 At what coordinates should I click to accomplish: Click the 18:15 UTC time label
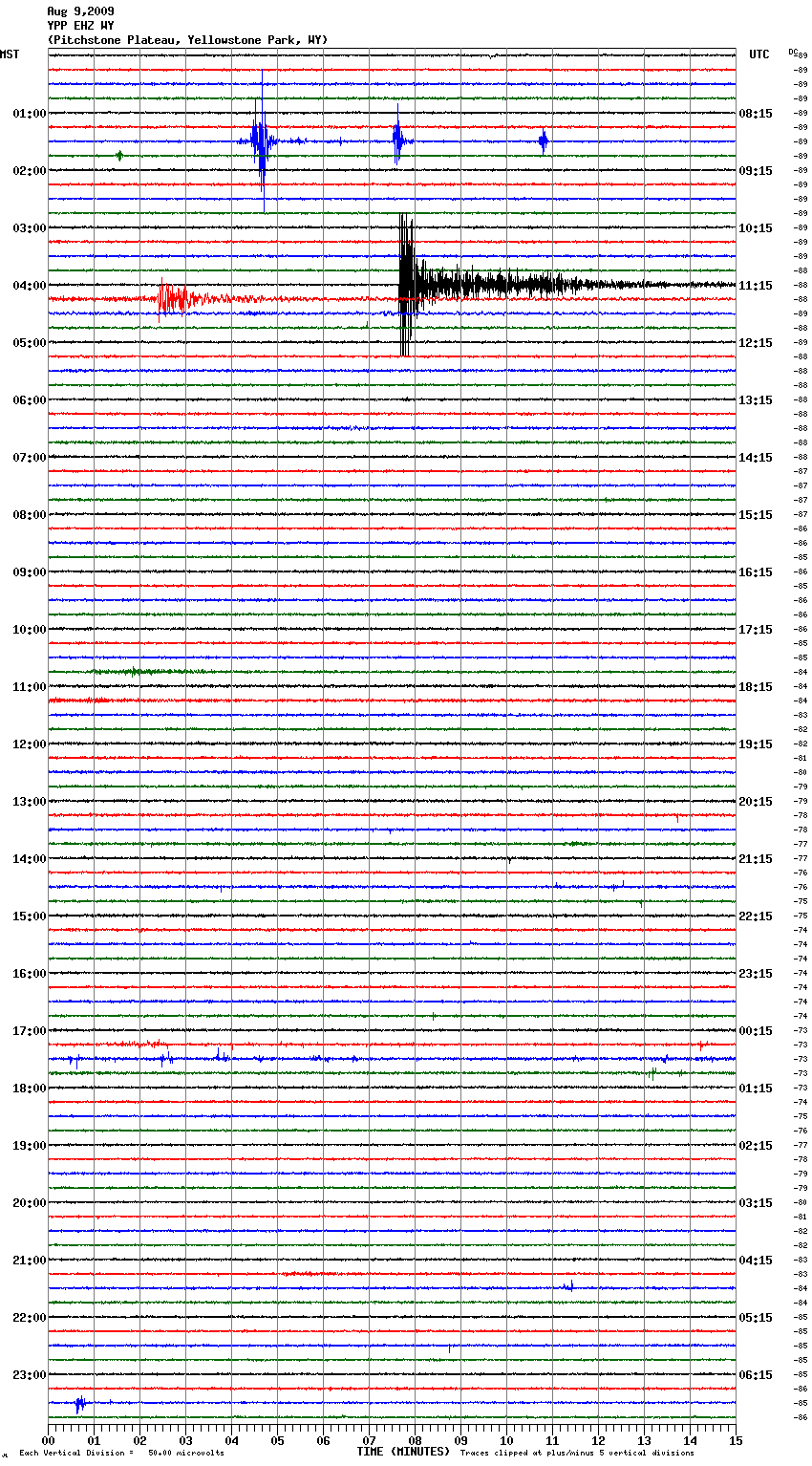[756, 686]
